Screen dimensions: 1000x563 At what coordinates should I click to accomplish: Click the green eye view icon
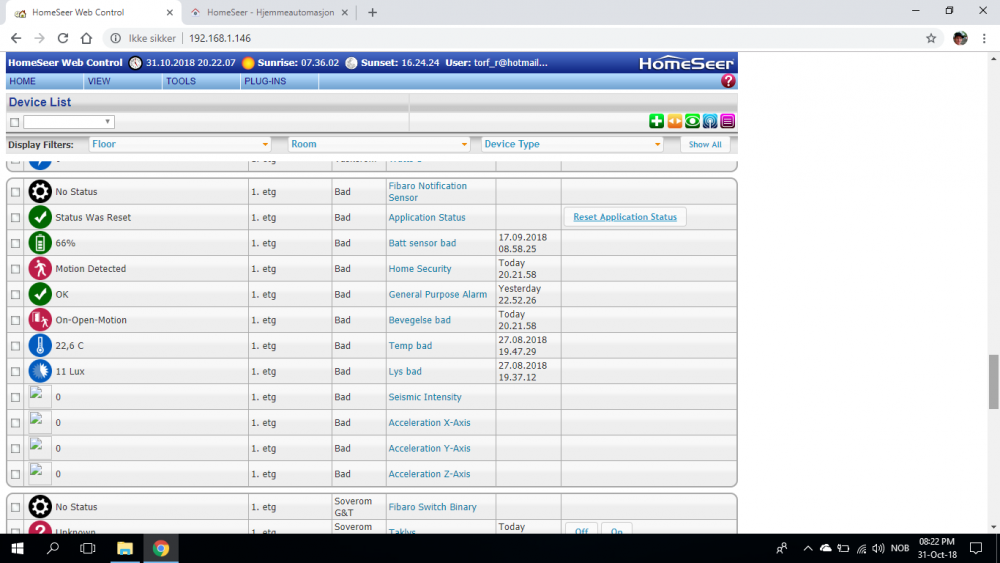[692, 122]
